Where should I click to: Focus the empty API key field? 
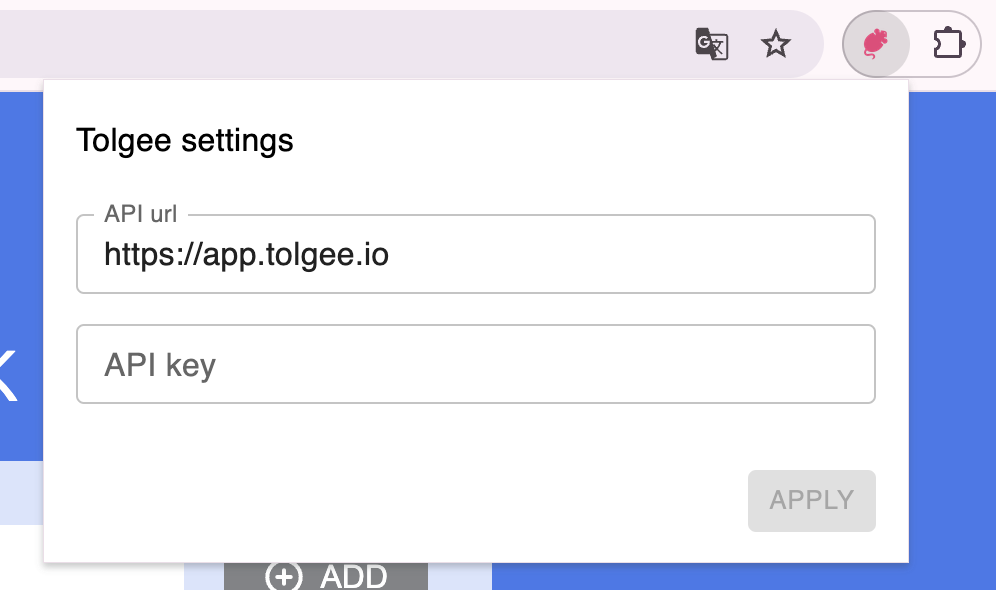click(476, 364)
